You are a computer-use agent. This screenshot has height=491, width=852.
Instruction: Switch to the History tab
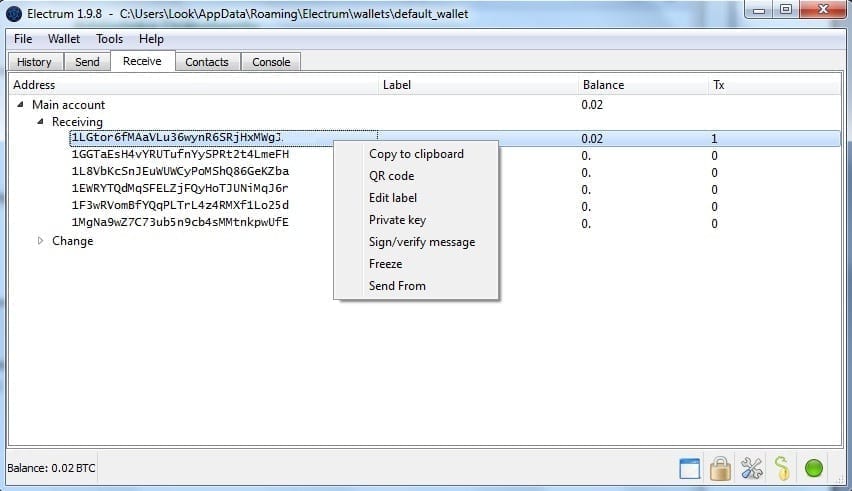(34, 62)
